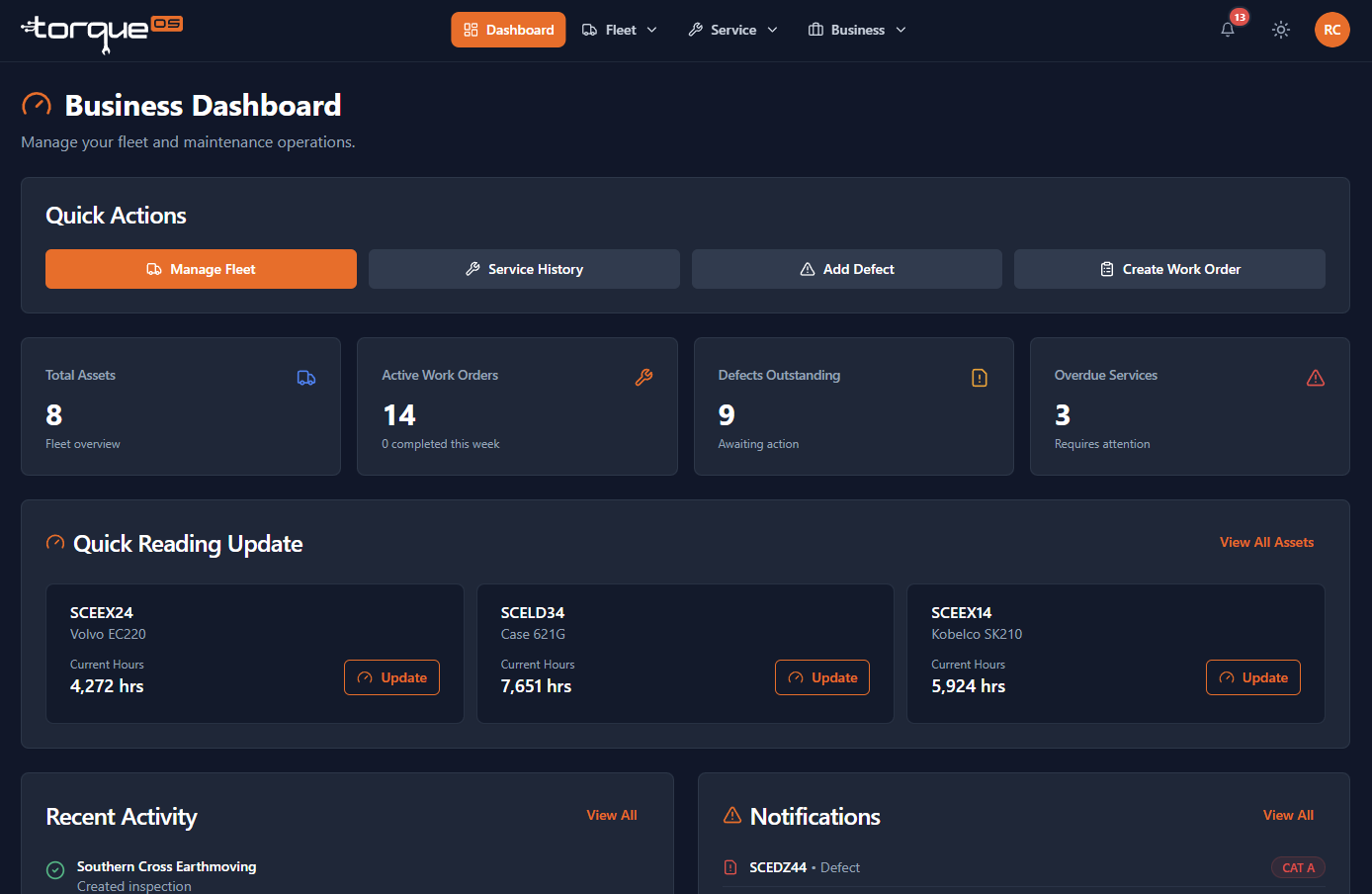Click View All in Notifications

point(1288,815)
